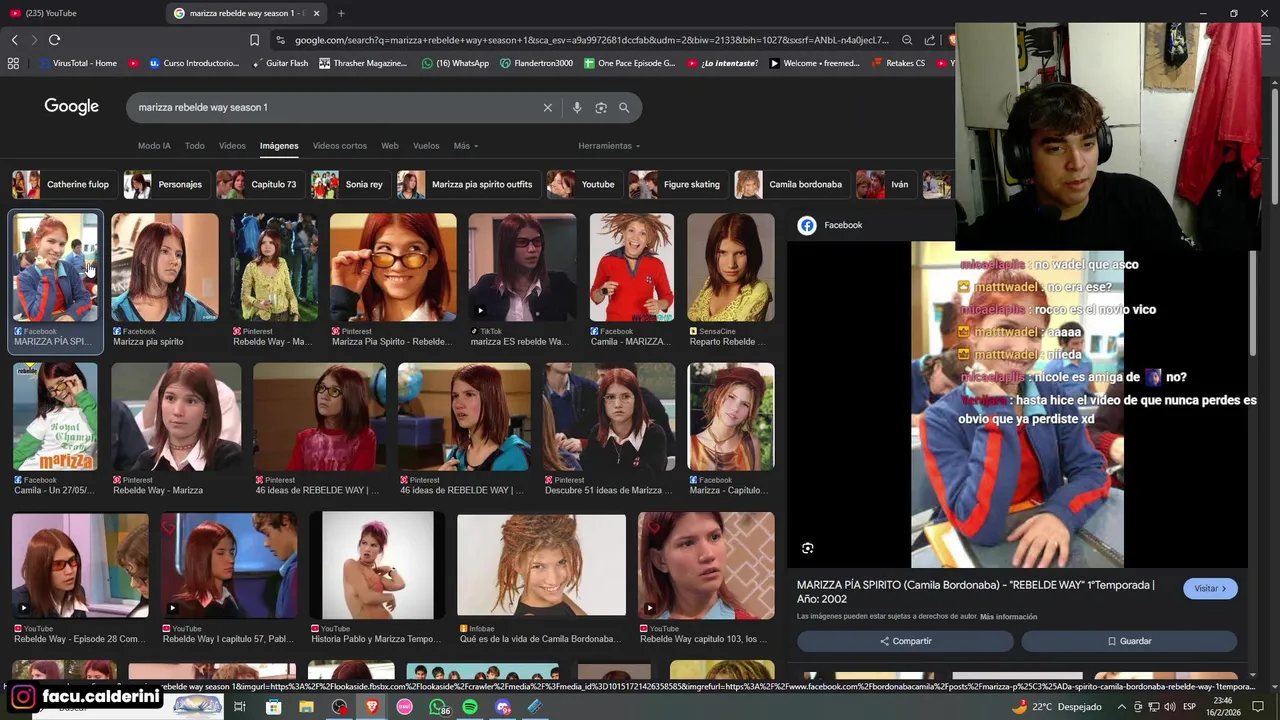Show hidden system tray icons
1280x720 pixels.
click(x=1122, y=707)
